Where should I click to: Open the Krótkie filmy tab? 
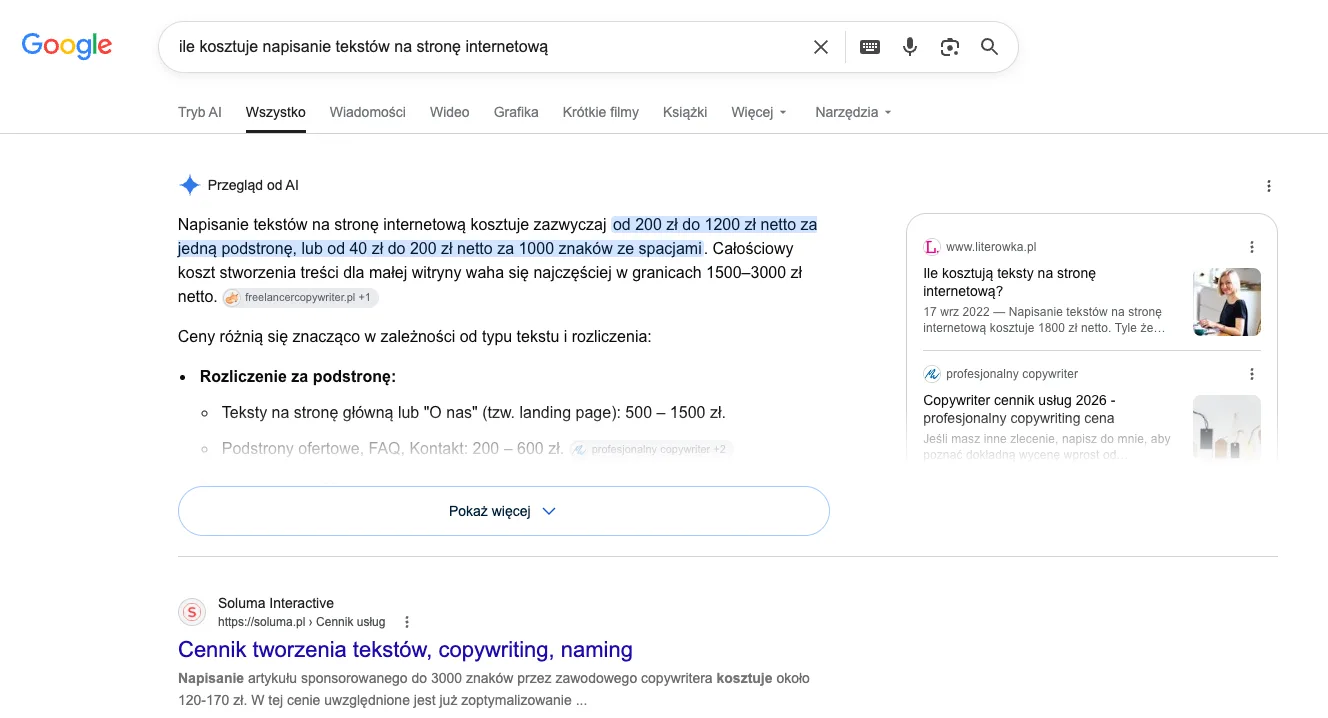coord(601,112)
